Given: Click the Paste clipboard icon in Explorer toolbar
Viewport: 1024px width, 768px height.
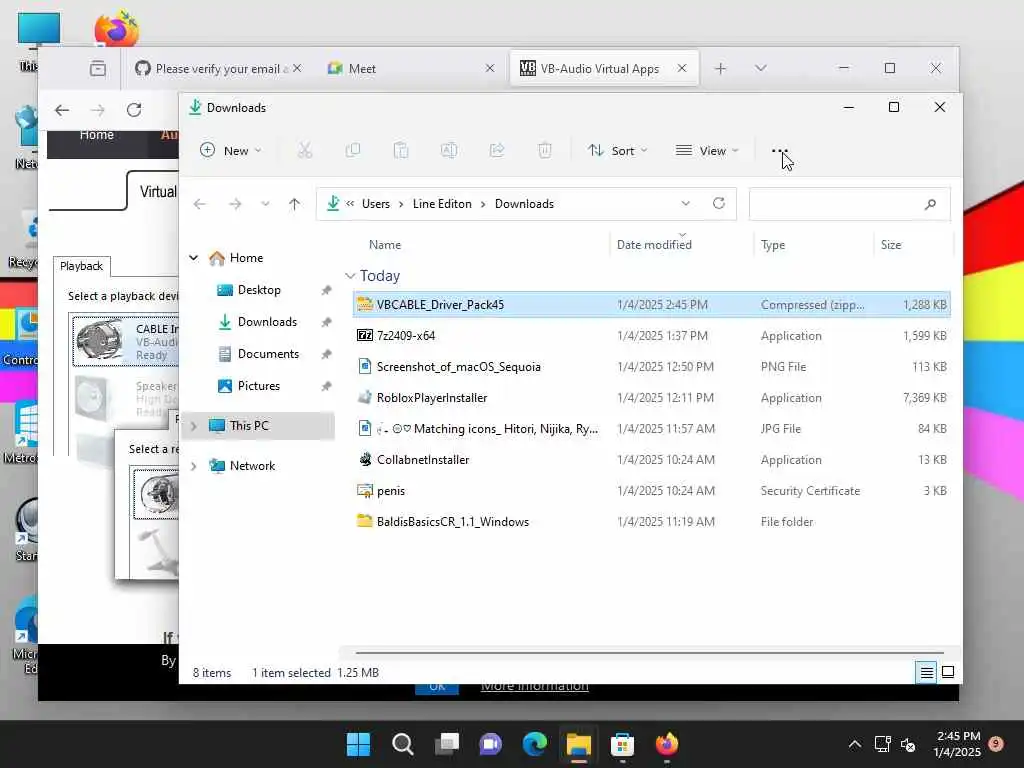Looking at the screenshot, I should (400, 151).
